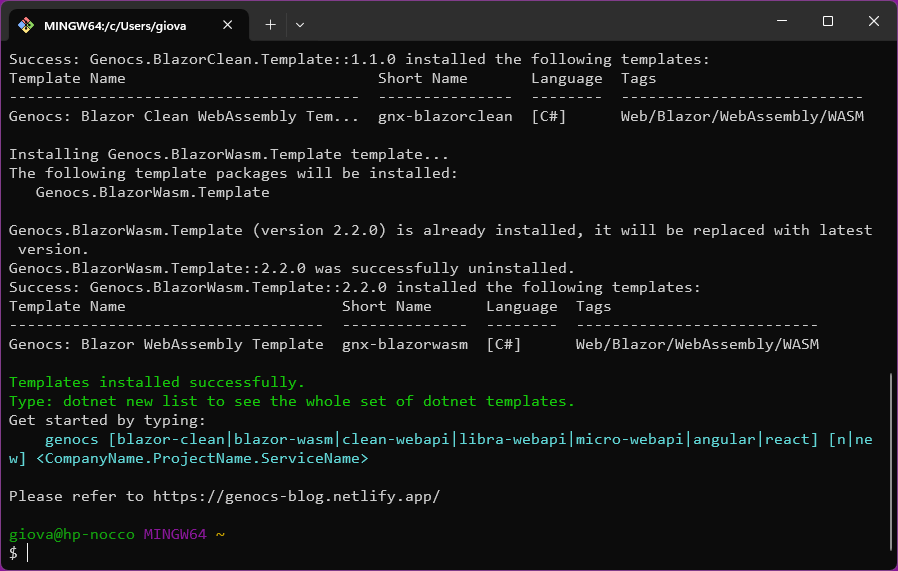Screen dimensions: 898x571
Task: Click the <CompanyName.ProjectName.ServiceName> placeholder text
Action: click(202, 458)
